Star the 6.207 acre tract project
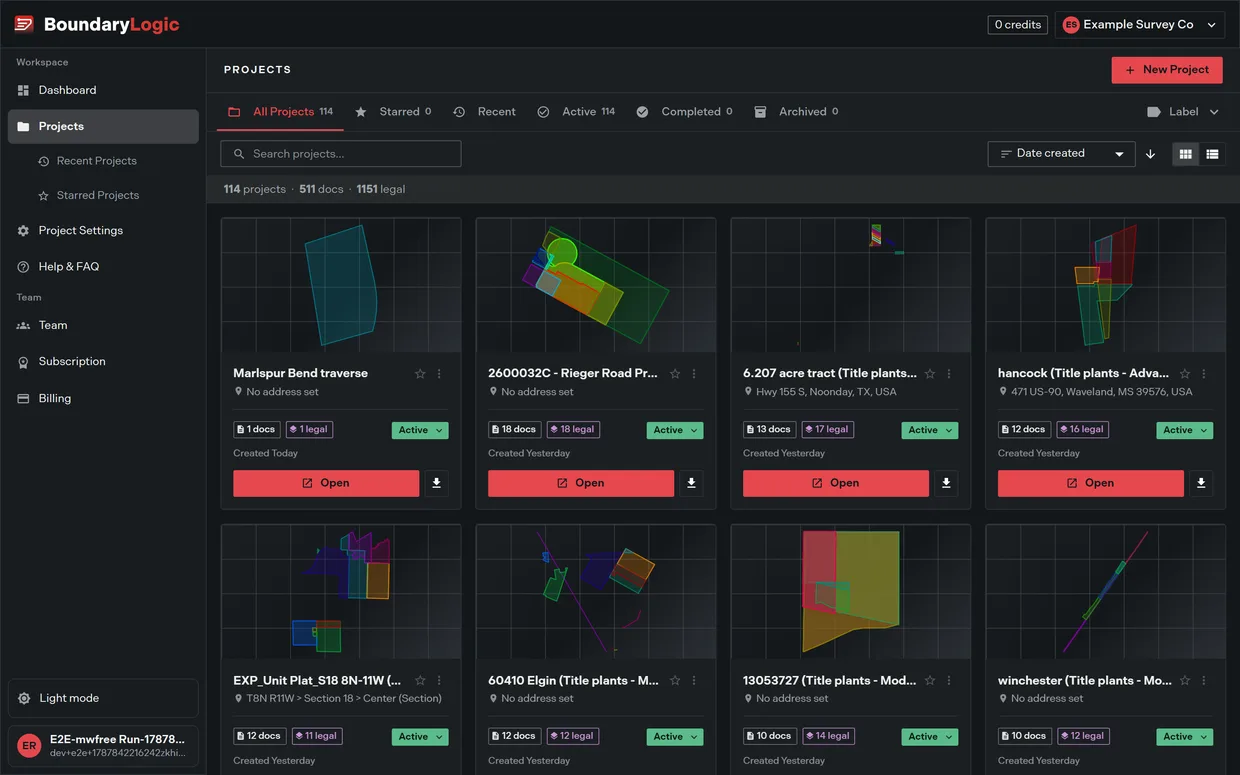 click(930, 374)
